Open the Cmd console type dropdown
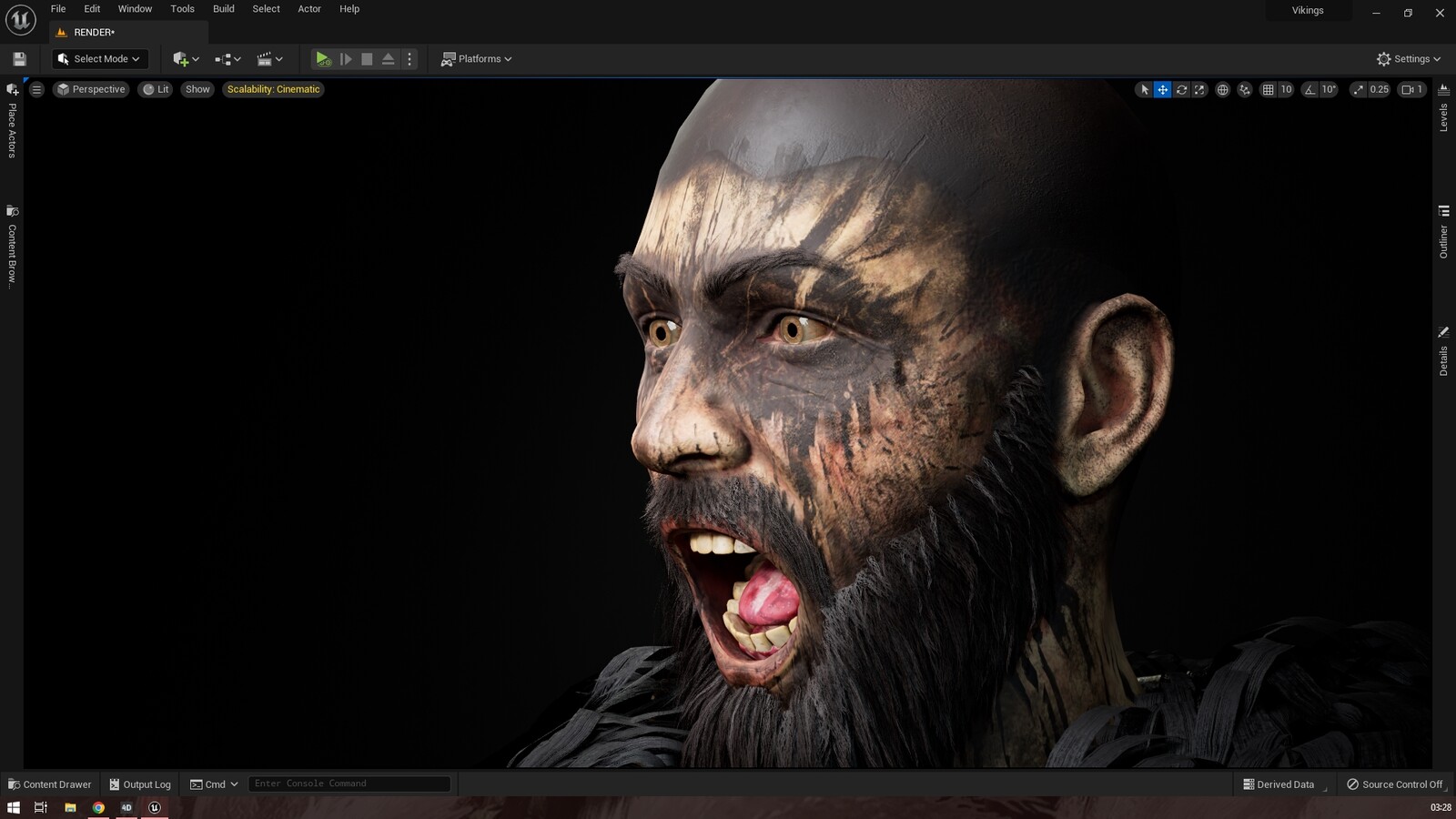Screen dimensions: 1456x819 (x=214, y=784)
